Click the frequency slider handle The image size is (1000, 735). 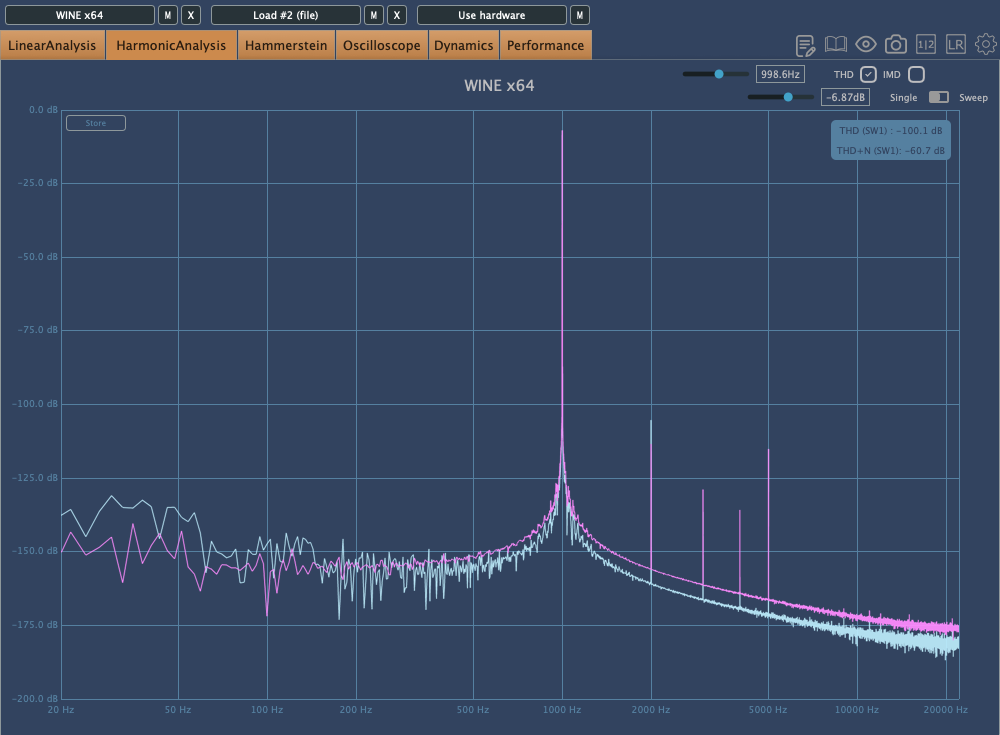(x=719, y=74)
